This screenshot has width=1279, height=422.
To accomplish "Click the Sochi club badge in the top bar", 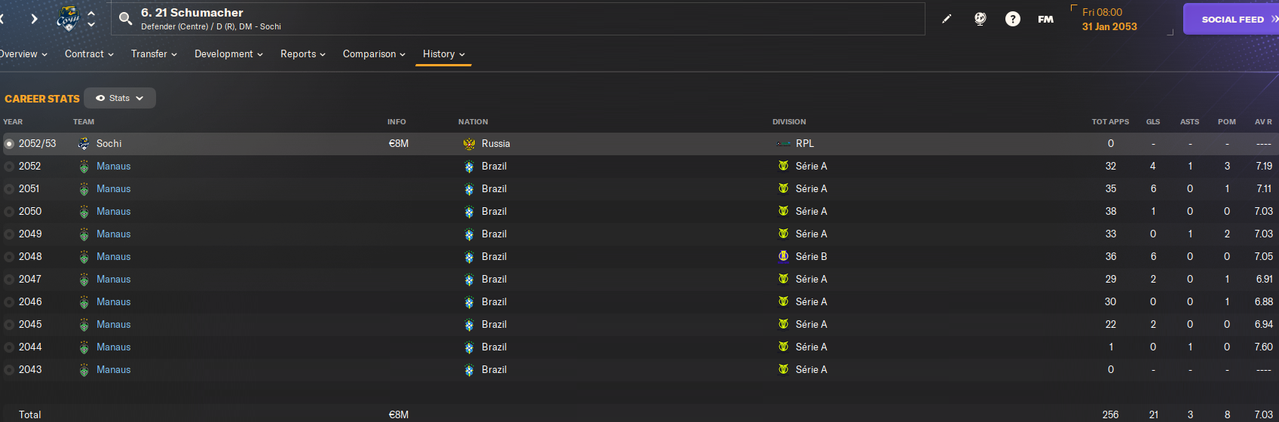I will (68, 18).
